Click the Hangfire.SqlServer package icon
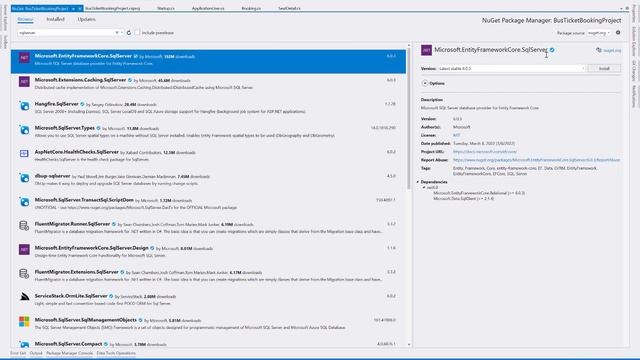The height and width of the screenshot is (360, 640). 24,106
